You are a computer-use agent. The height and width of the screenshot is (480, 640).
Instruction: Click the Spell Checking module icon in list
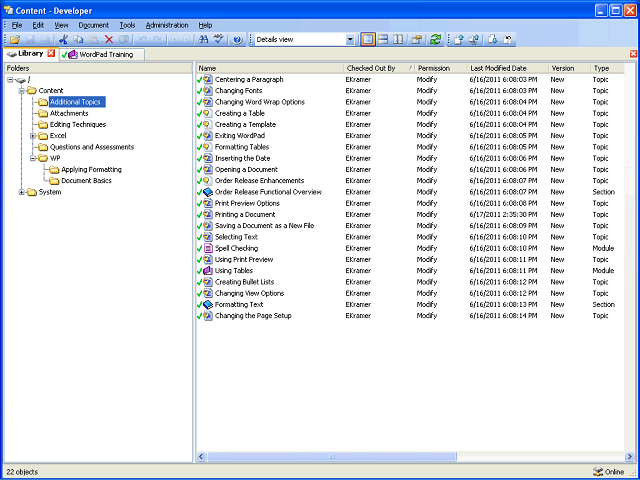point(208,248)
